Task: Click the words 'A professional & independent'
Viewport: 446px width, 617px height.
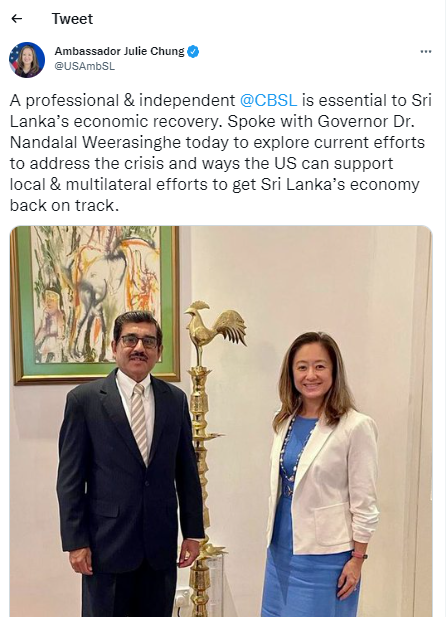Action: (x=122, y=101)
